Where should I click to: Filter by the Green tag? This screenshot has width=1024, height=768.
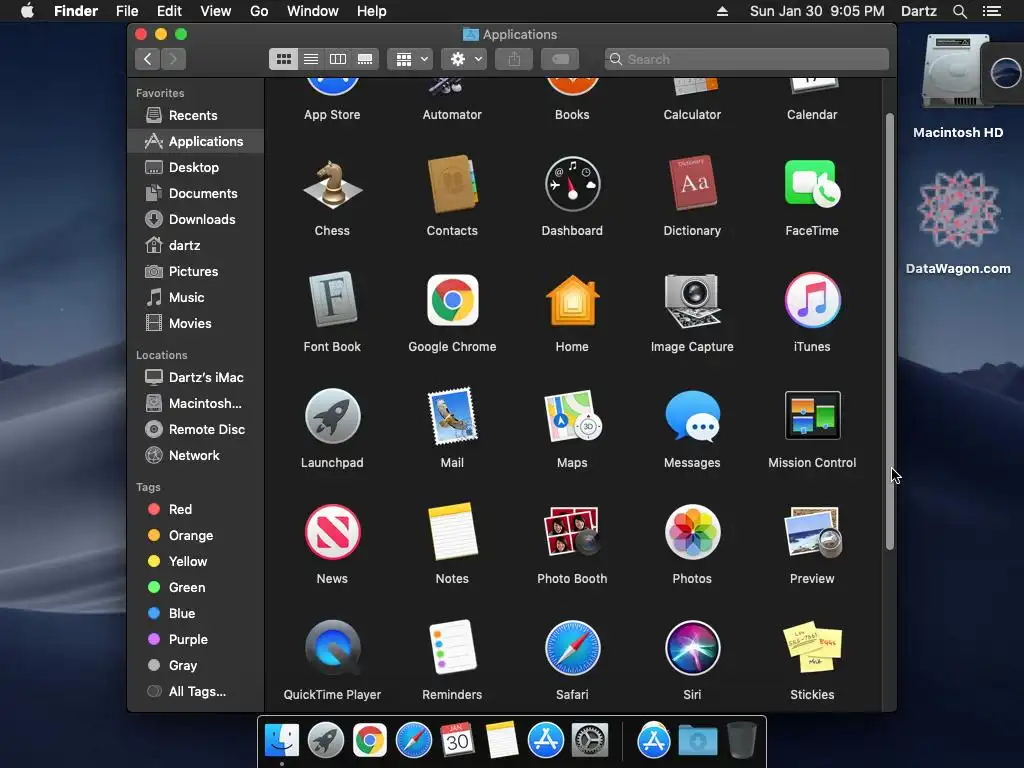pos(196,588)
